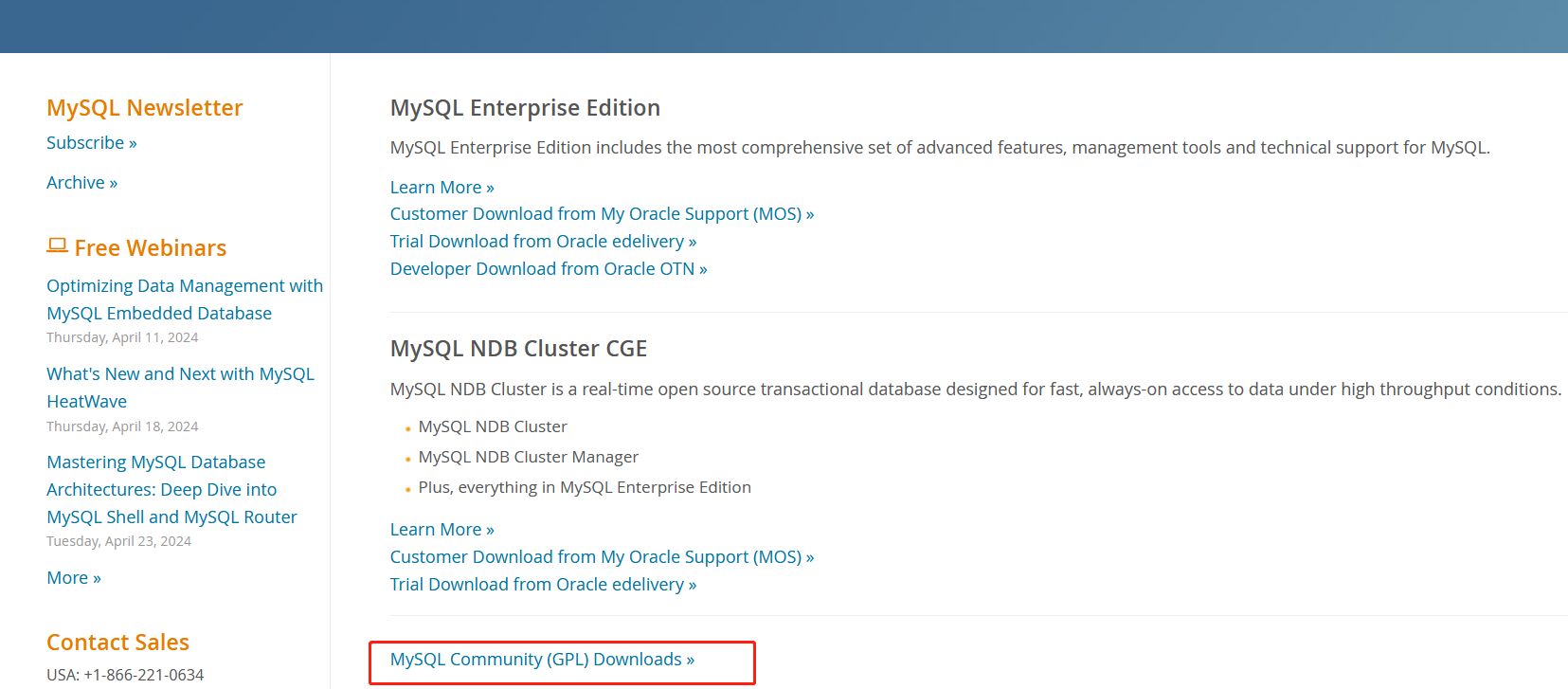Viewport: 1568px width, 689px height.
Task: Subscribe to the MySQL Newsletter
Action: [92, 143]
